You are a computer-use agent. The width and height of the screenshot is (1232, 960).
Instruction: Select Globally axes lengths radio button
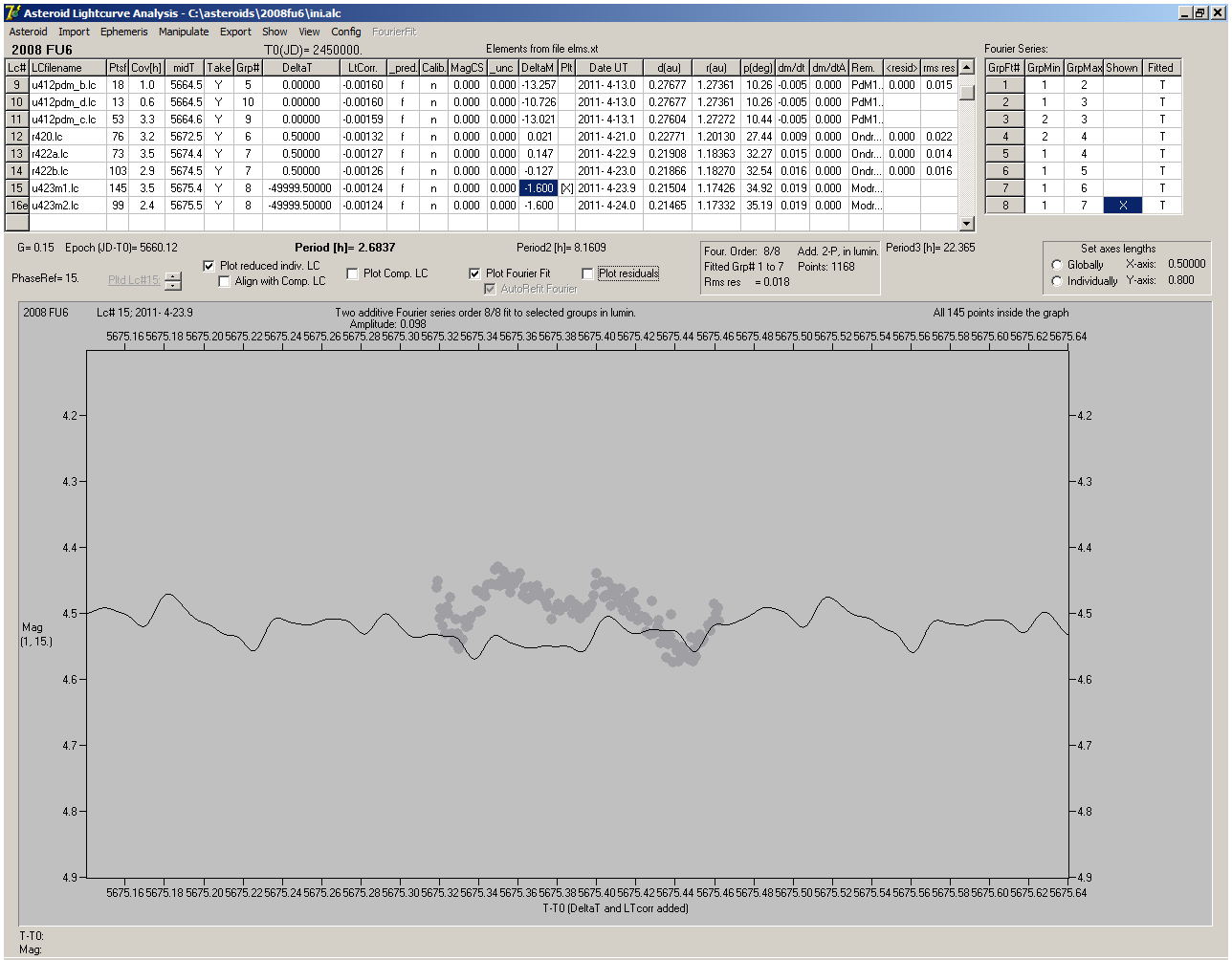click(x=1057, y=265)
